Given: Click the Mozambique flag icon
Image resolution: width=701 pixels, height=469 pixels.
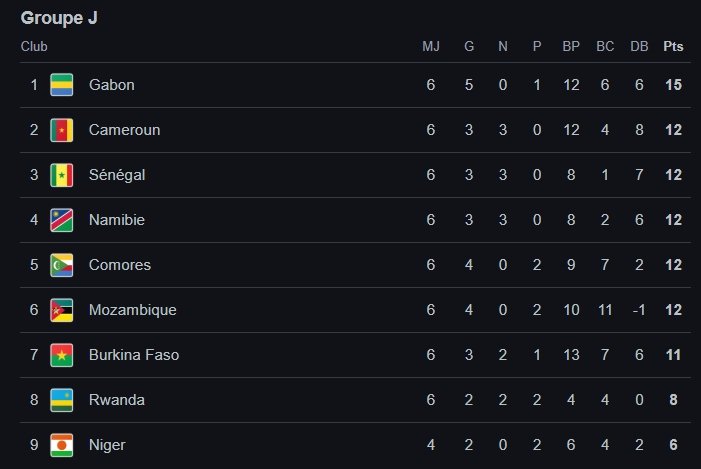Looking at the screenshot, I should 63,310.
